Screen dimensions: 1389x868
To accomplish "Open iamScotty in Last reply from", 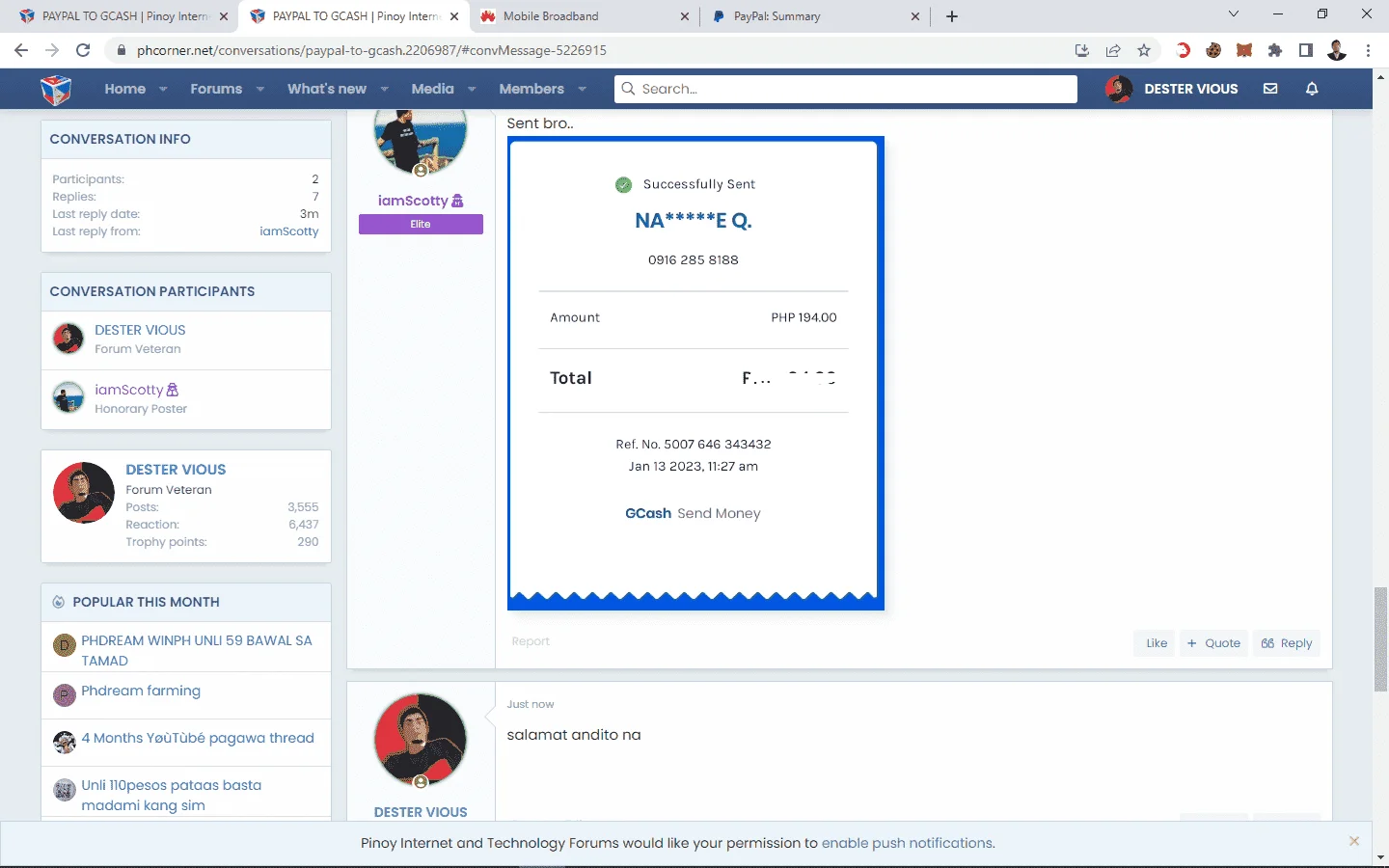I will [288, 231].
